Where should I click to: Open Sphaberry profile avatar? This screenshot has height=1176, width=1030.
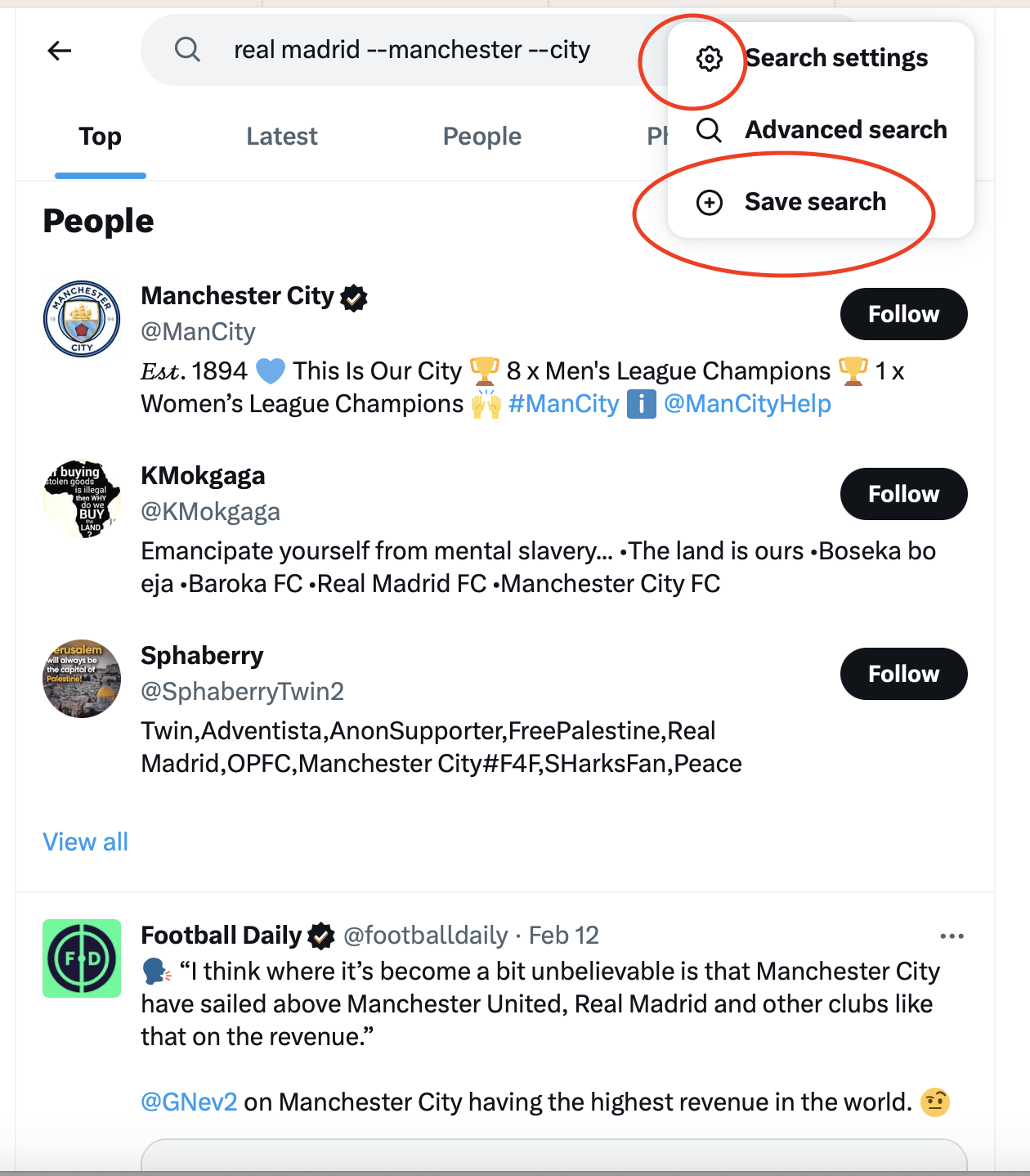click(82, 679)
